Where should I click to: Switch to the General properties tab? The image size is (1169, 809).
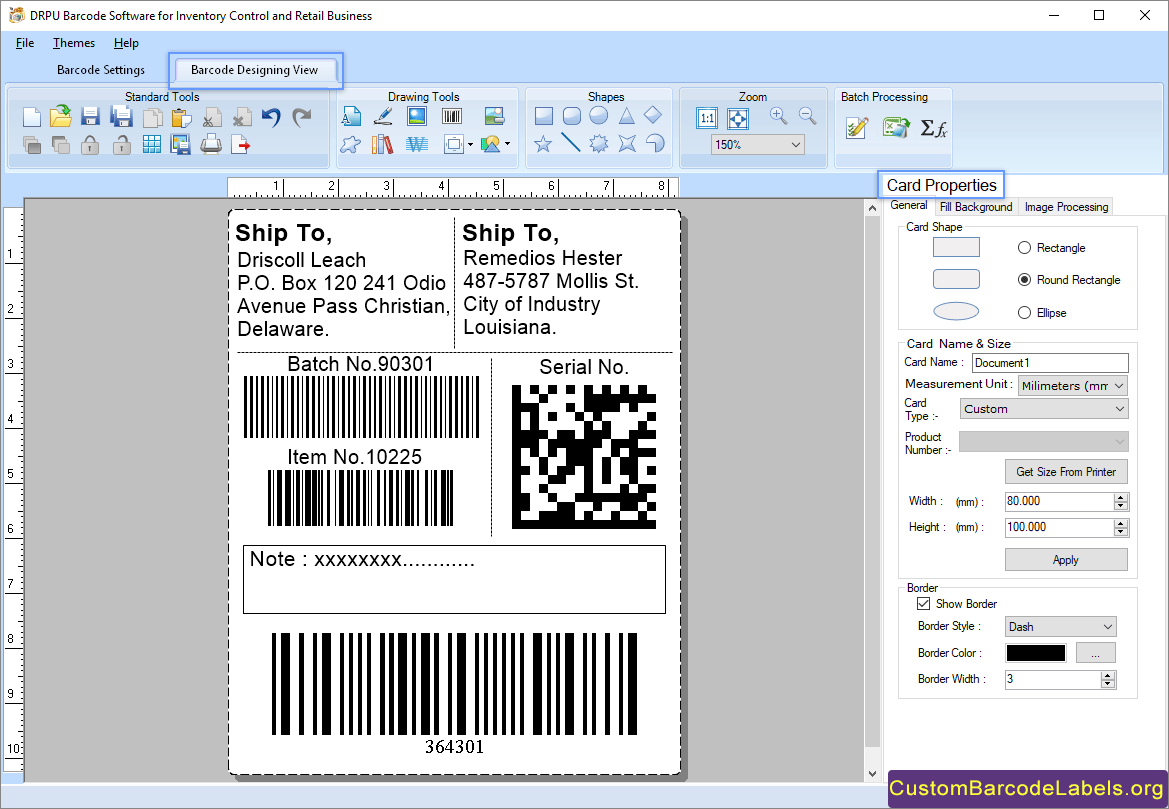[x=909, y=205]
